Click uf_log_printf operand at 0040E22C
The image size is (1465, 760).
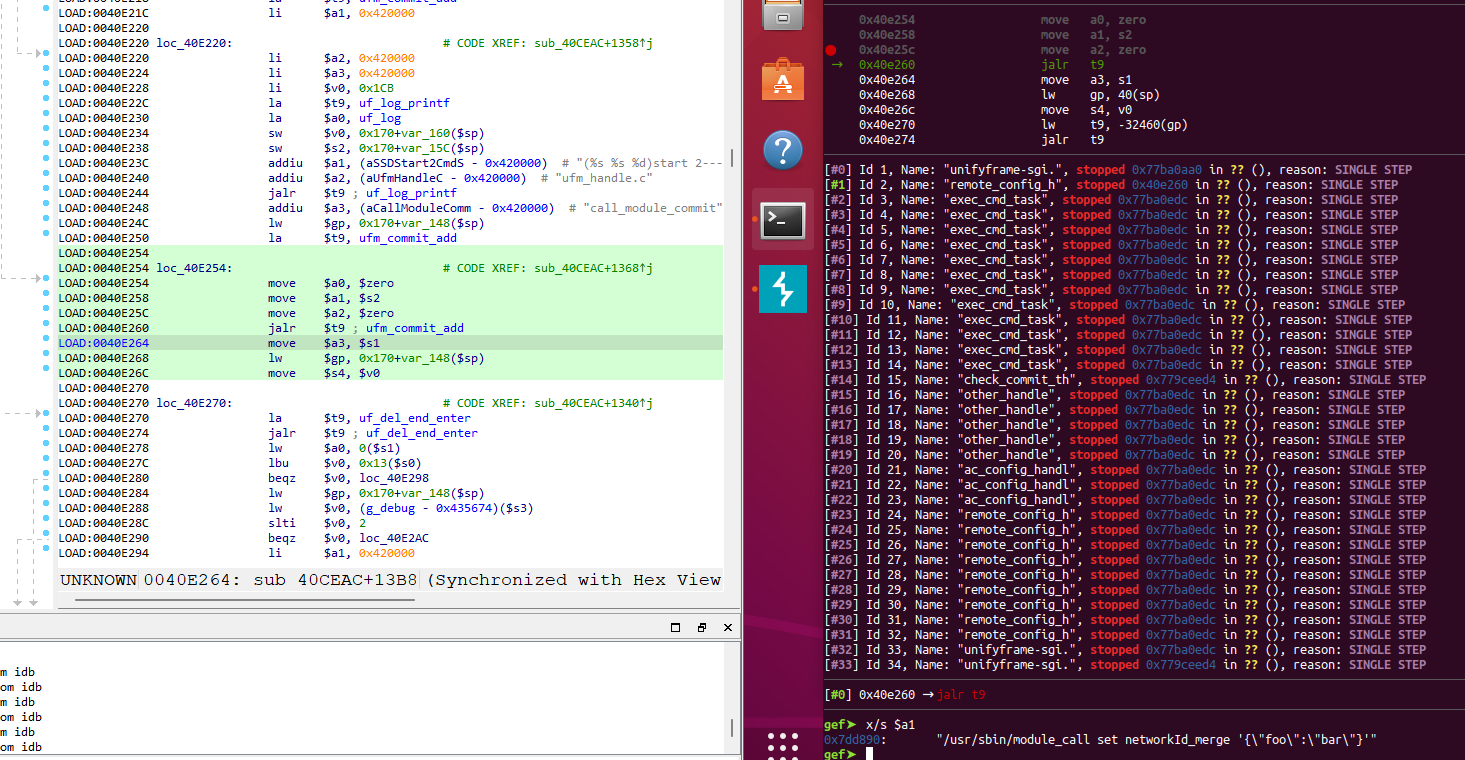404,103
